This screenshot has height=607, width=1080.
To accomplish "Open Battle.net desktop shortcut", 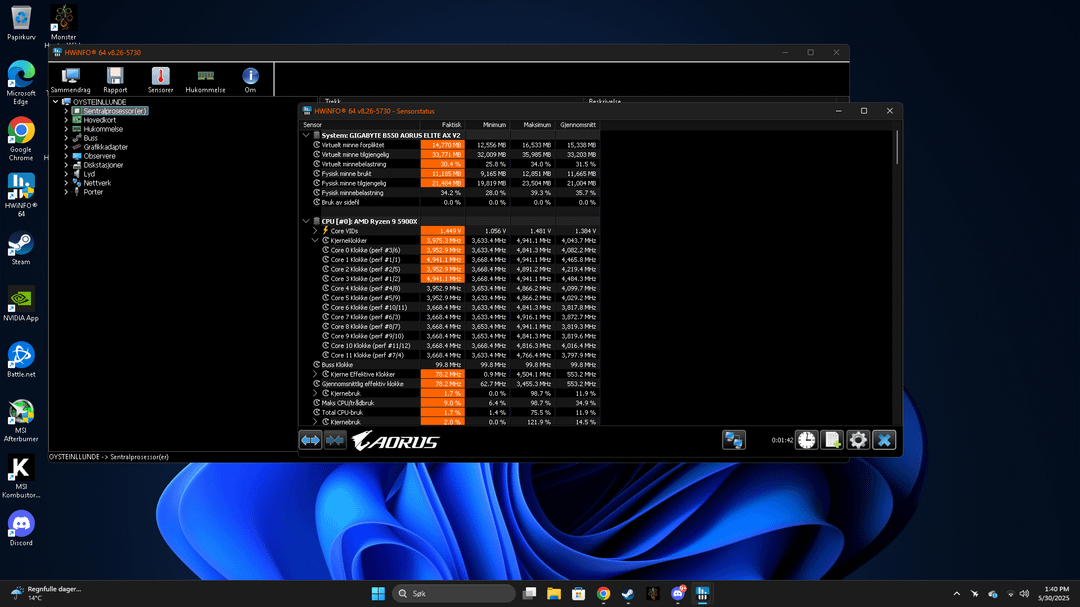I will click(x=21, y=360).
